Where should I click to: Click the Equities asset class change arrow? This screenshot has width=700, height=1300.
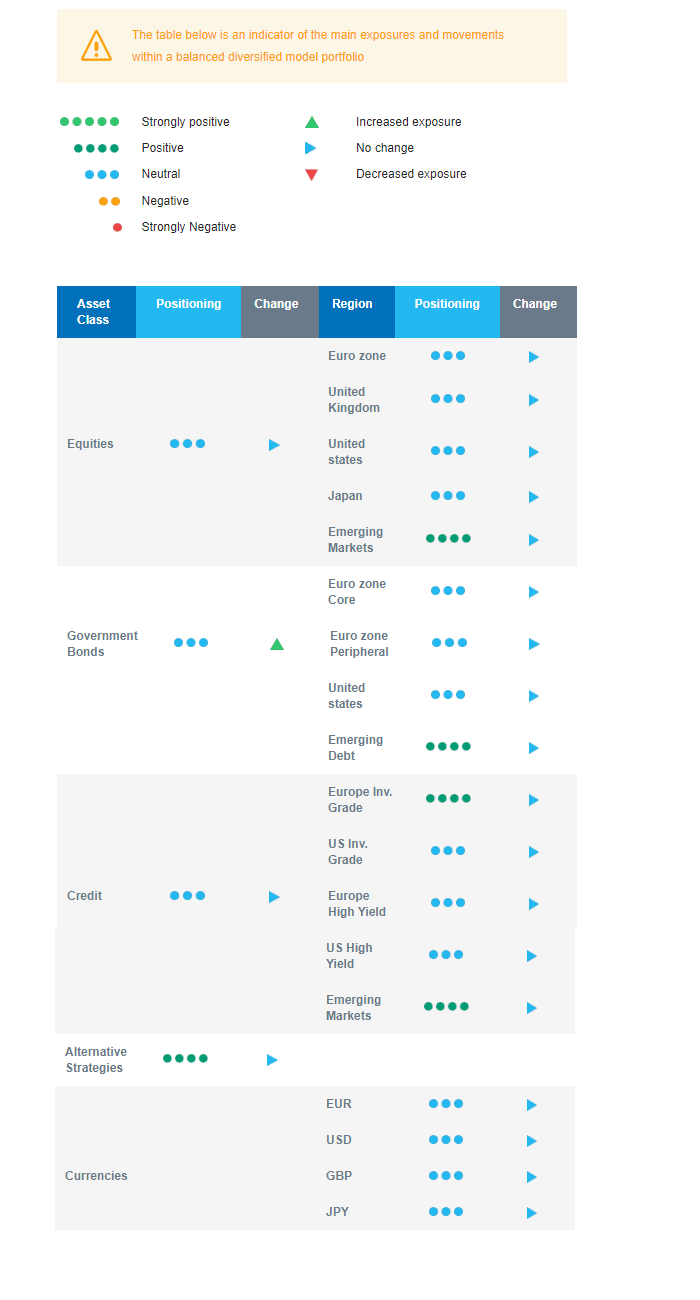pos(274,444)
